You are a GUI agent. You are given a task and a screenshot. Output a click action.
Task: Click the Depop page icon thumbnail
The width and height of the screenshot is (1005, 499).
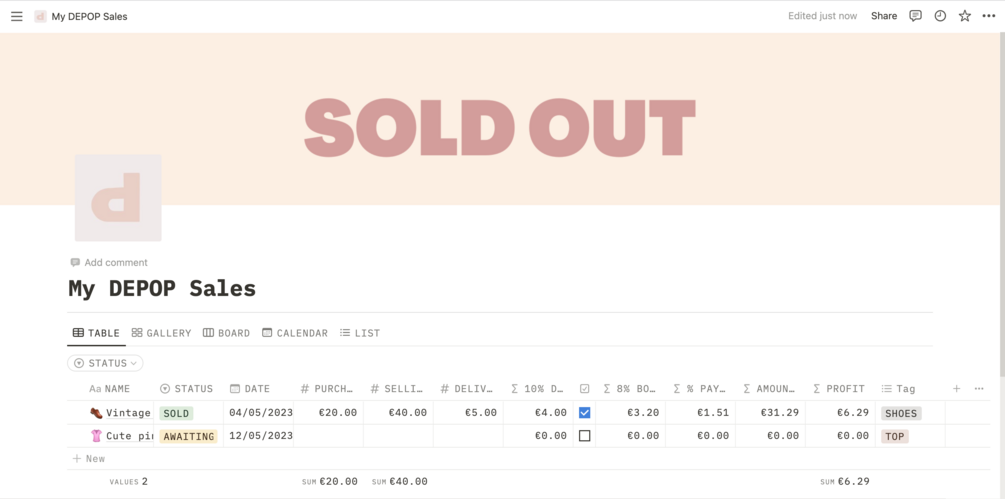click(118, 197)
